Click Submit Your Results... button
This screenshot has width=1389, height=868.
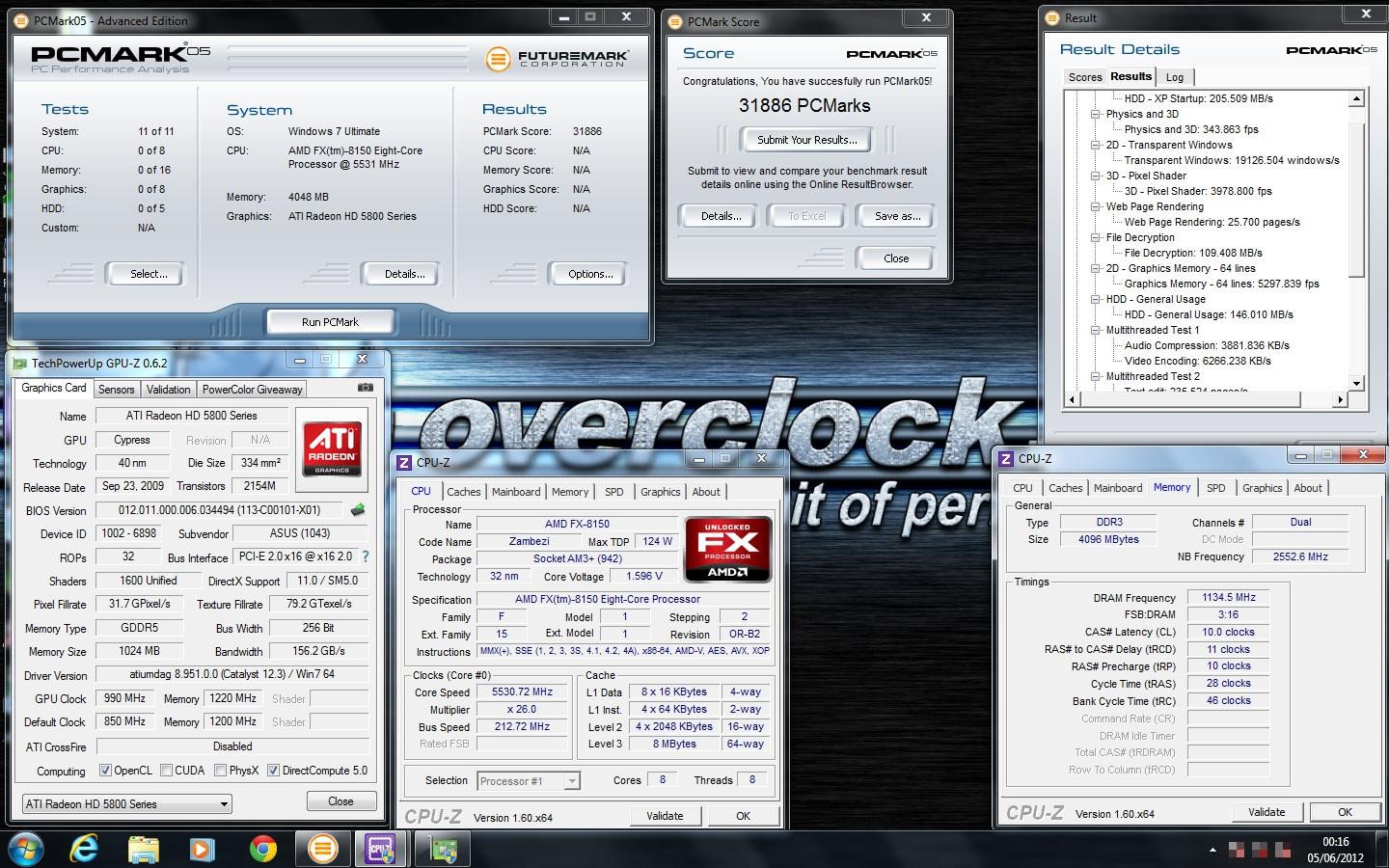(806, 140)
